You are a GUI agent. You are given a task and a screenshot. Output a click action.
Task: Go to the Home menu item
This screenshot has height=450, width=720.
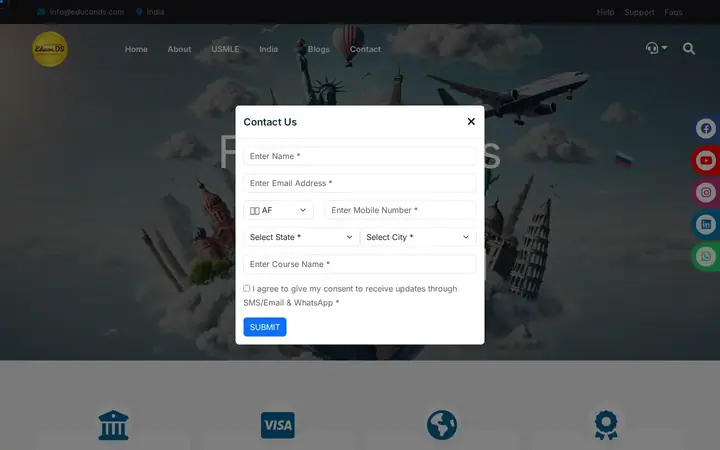[x=136, y=49]
